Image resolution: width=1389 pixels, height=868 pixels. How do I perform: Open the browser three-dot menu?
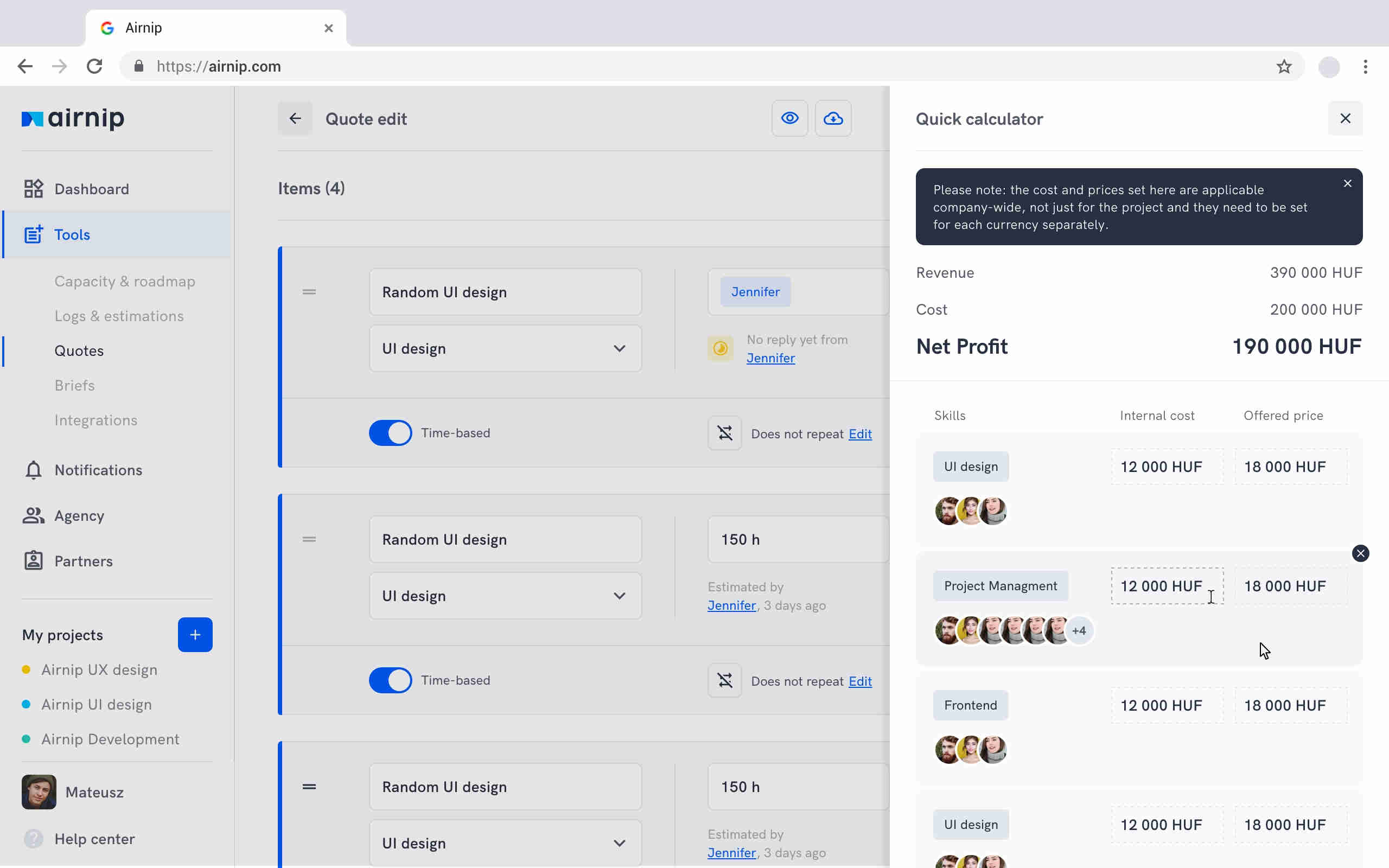pos(1366,67)
